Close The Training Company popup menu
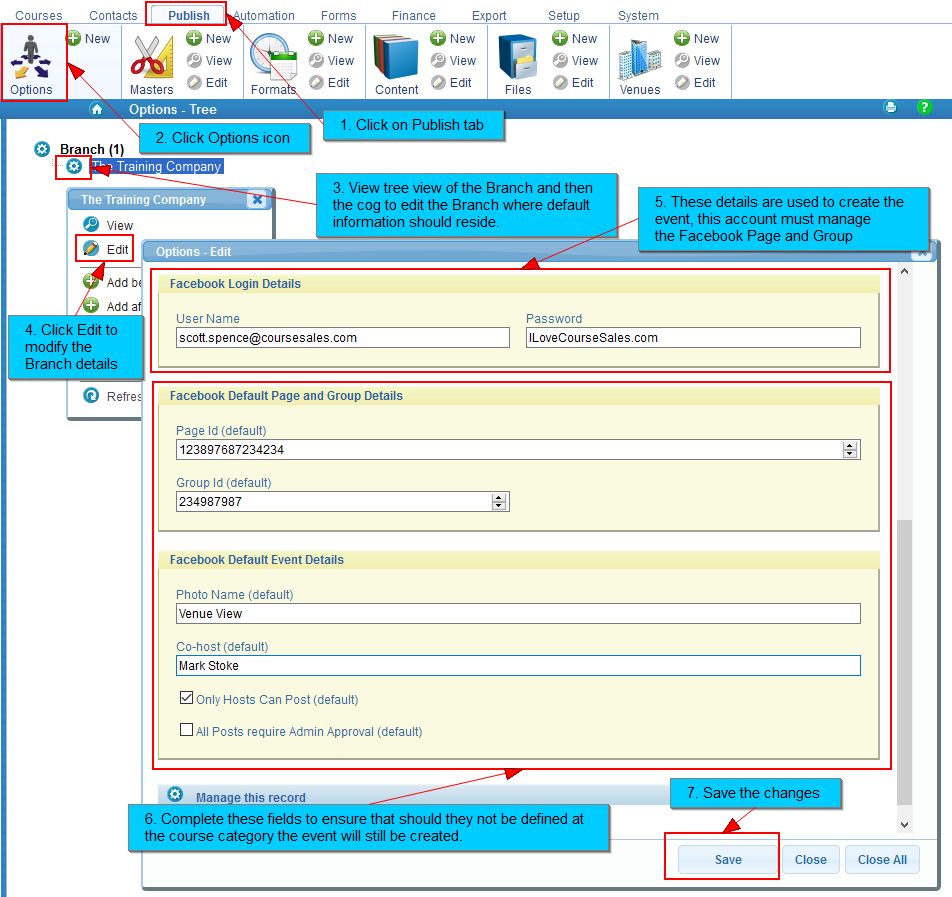The image size is (952, 897). (x=257, y=199)
